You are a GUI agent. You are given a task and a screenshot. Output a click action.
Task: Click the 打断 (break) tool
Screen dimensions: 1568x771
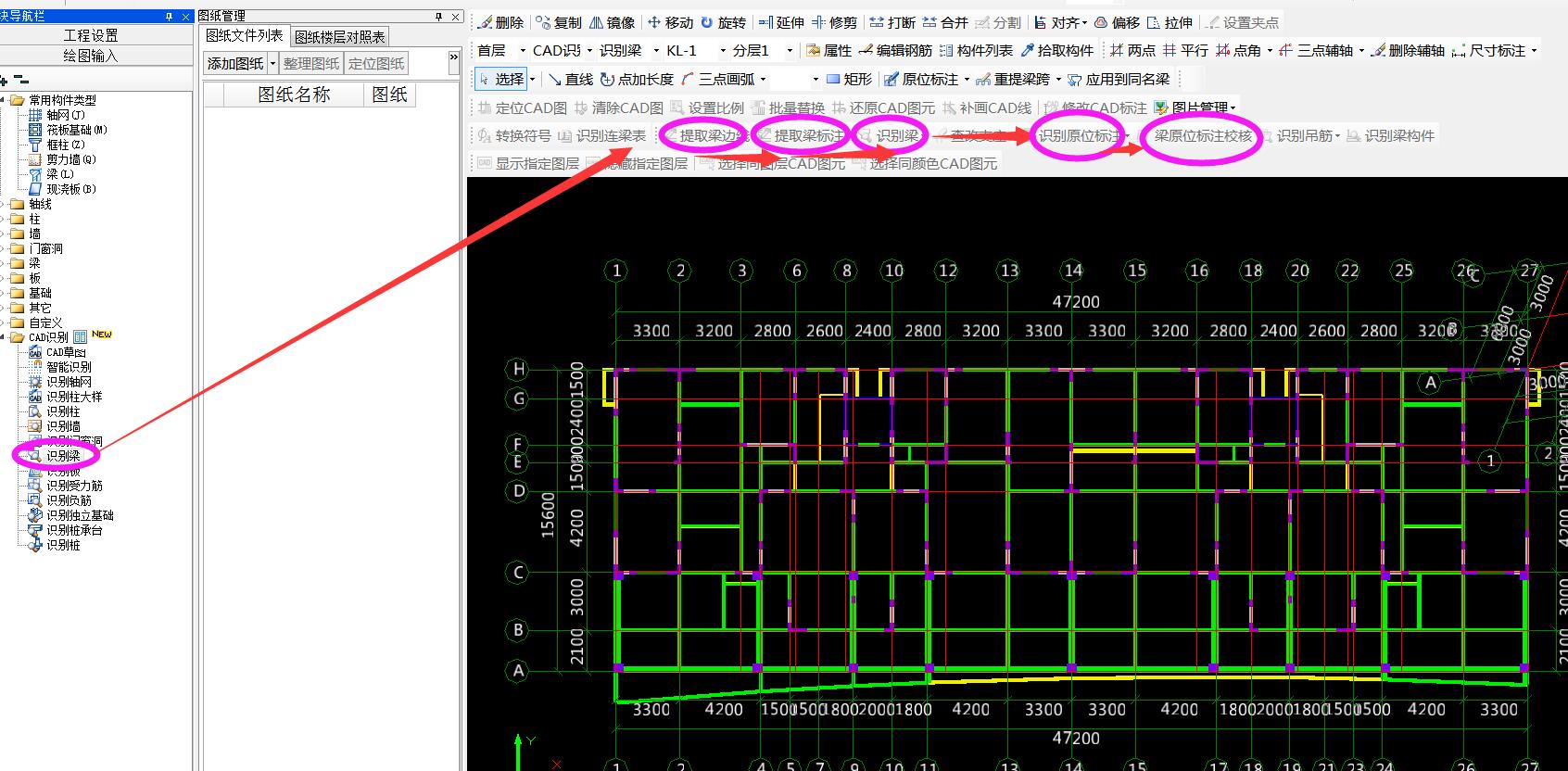pos(892,22)
